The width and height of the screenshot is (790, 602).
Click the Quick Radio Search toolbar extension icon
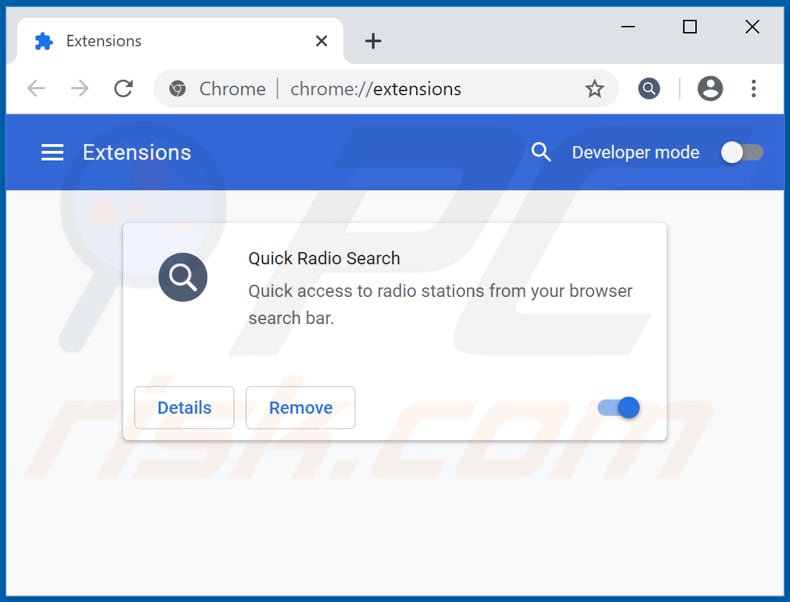(649, 89)
